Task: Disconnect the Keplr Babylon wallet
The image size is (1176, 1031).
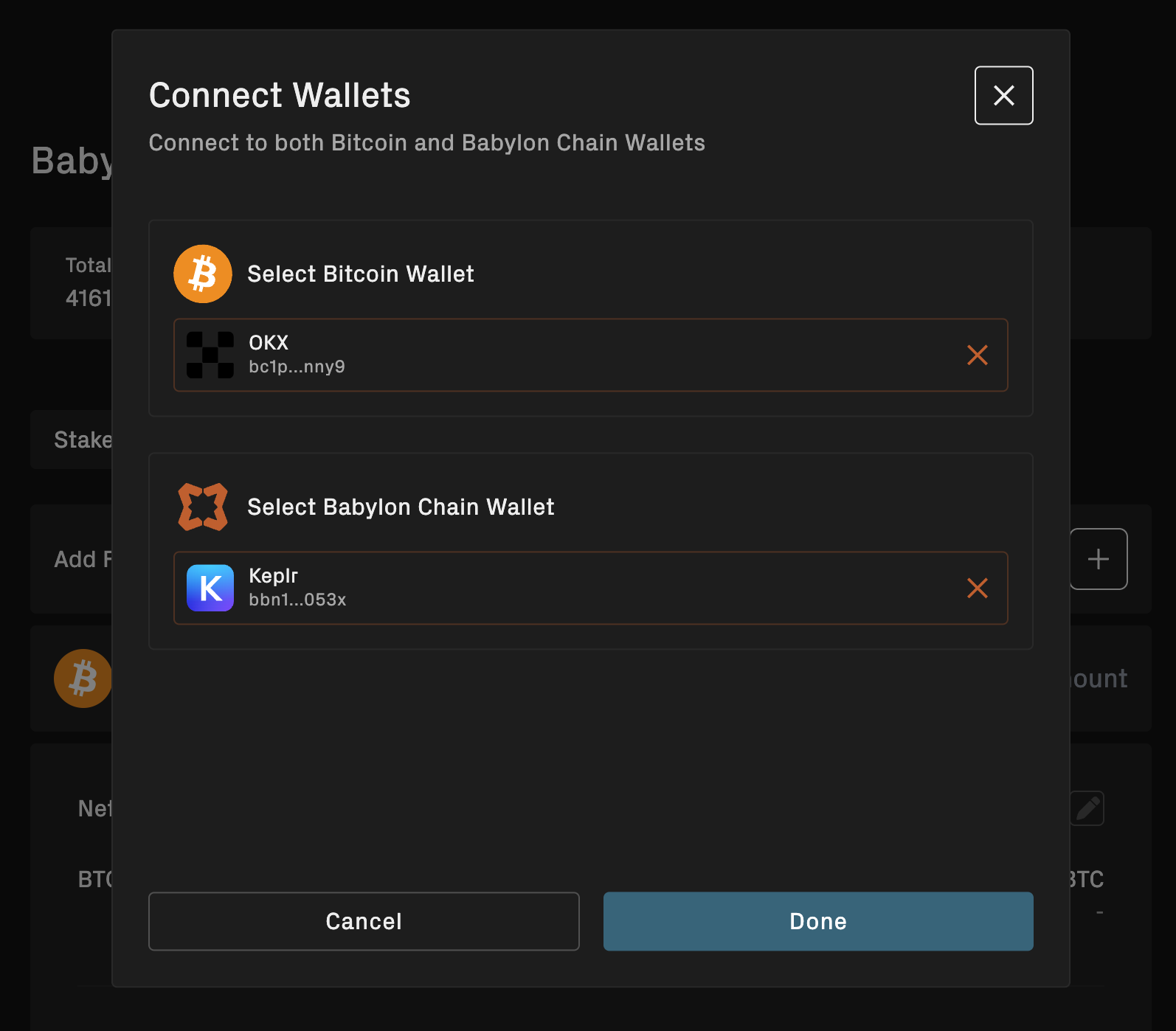Action: point(978,588)
